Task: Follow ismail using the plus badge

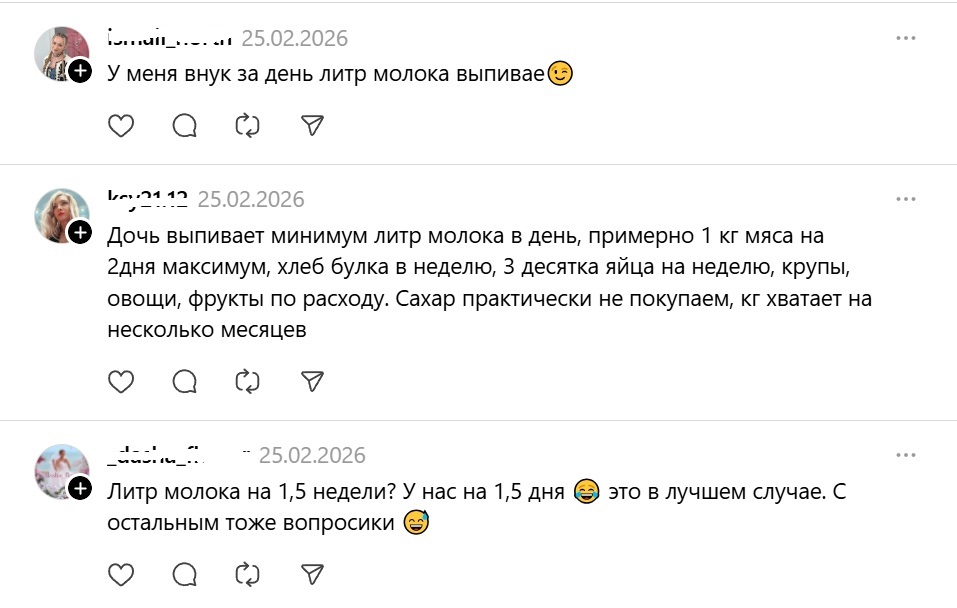Action: pos(79,71)
